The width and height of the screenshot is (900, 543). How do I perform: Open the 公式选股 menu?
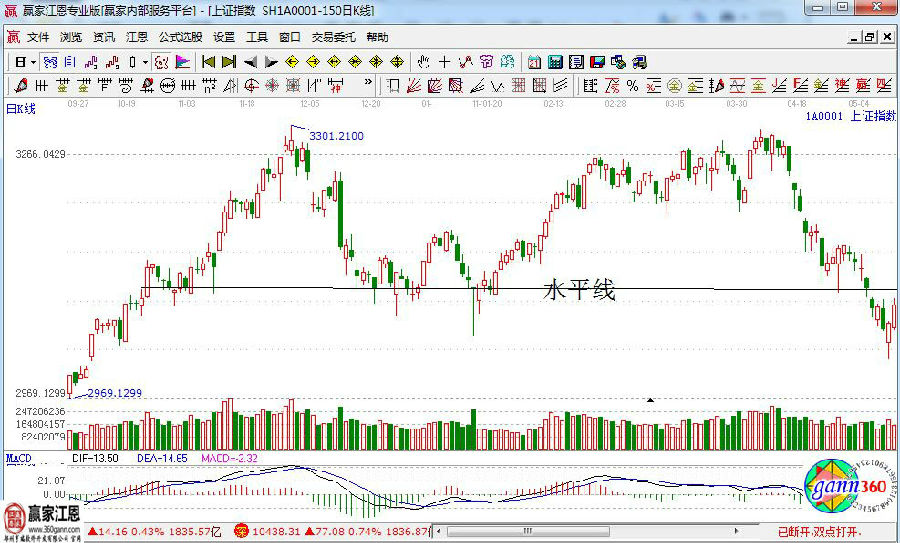coord(180,37)
